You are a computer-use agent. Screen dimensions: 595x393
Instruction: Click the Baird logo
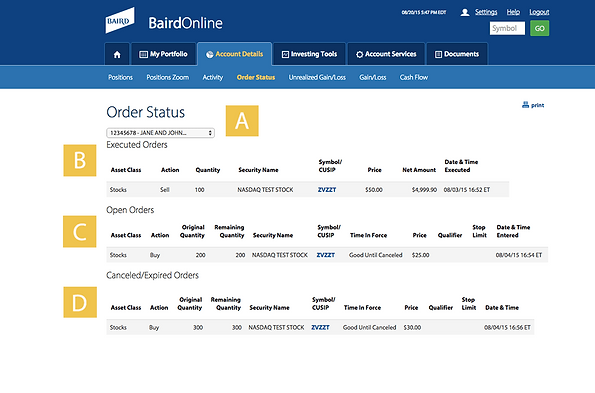120,20
